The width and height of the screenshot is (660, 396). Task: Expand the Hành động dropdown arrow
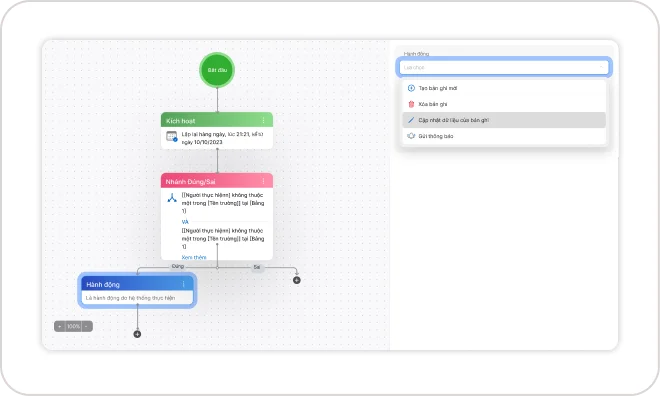(601, 67)
